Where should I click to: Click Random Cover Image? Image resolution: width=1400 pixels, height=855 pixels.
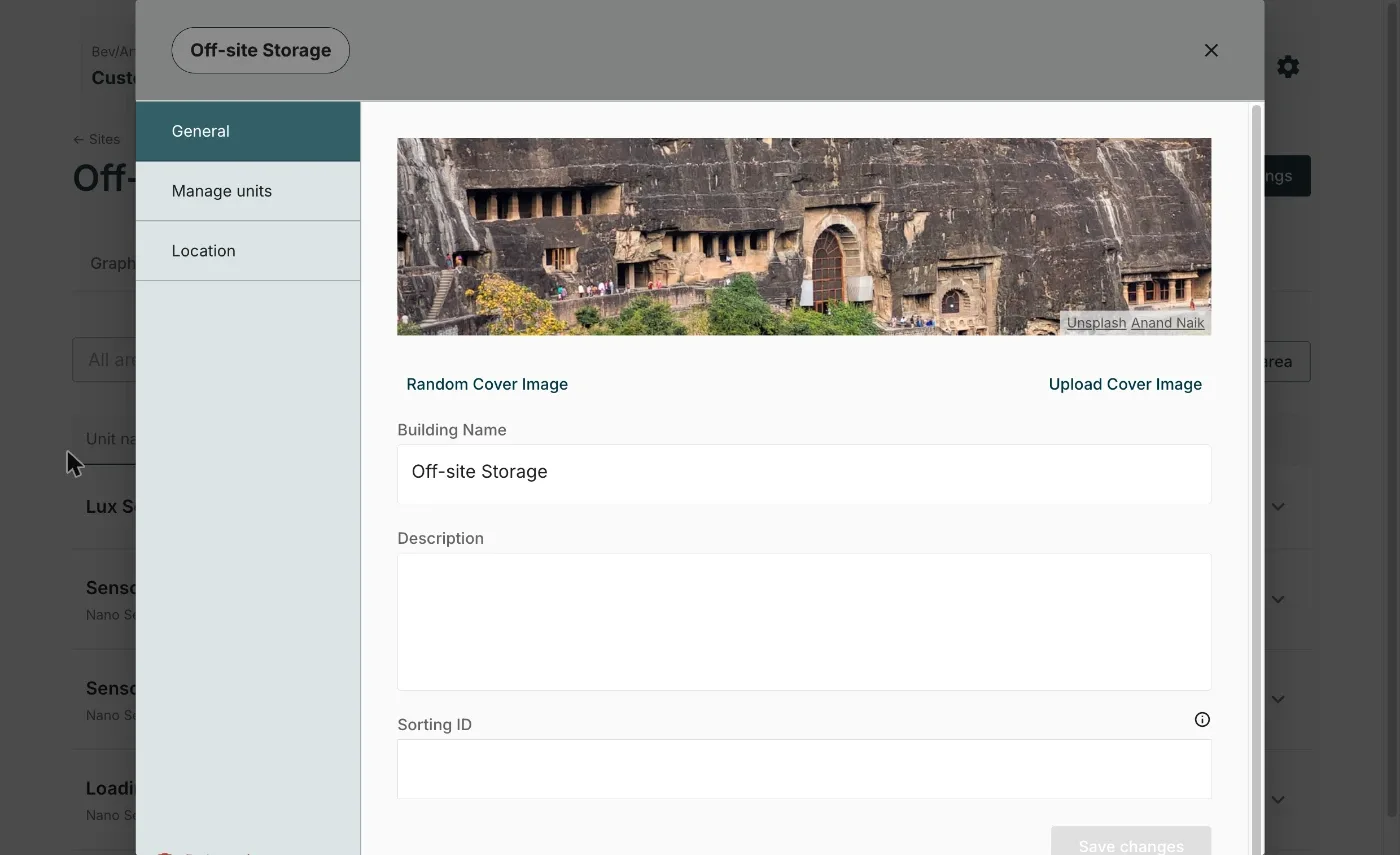[487, 384]
